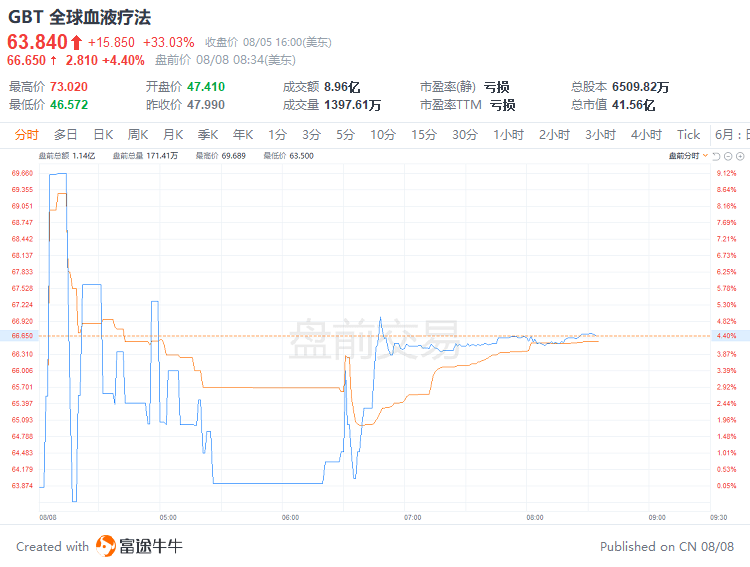Screen dimensions: 750x567
Task: Click the 市盈率TTM 亏损 value
Action: [503, 105]
